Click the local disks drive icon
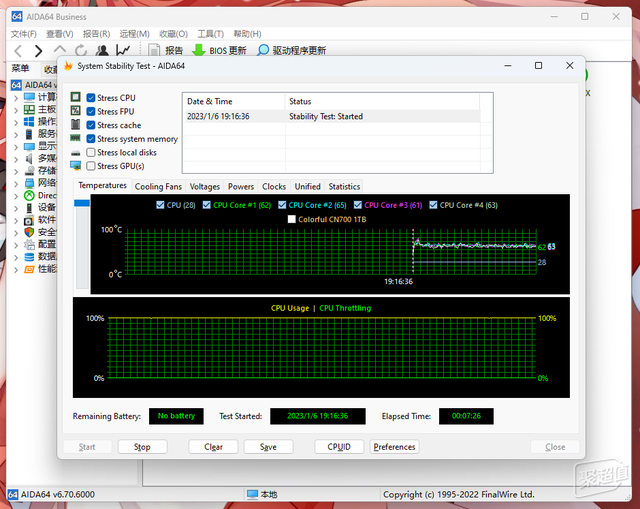640x509 pixels. click(76, 153)
